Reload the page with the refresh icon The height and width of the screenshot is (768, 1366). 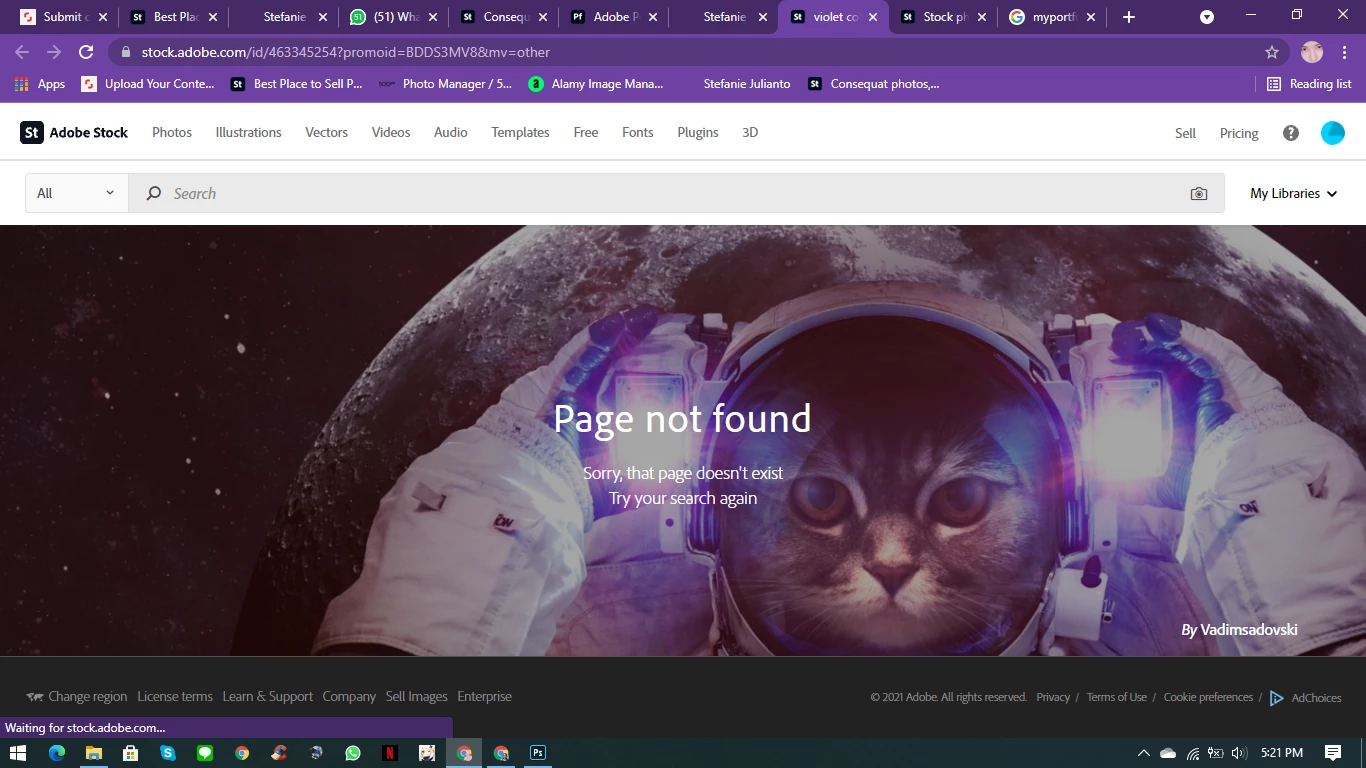pyautogui.click(x=86, y=52)
